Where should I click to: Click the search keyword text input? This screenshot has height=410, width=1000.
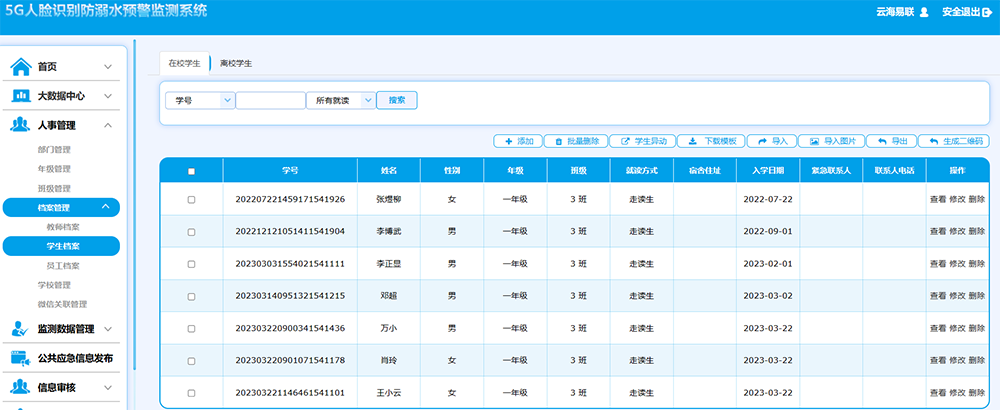[270, 100]
